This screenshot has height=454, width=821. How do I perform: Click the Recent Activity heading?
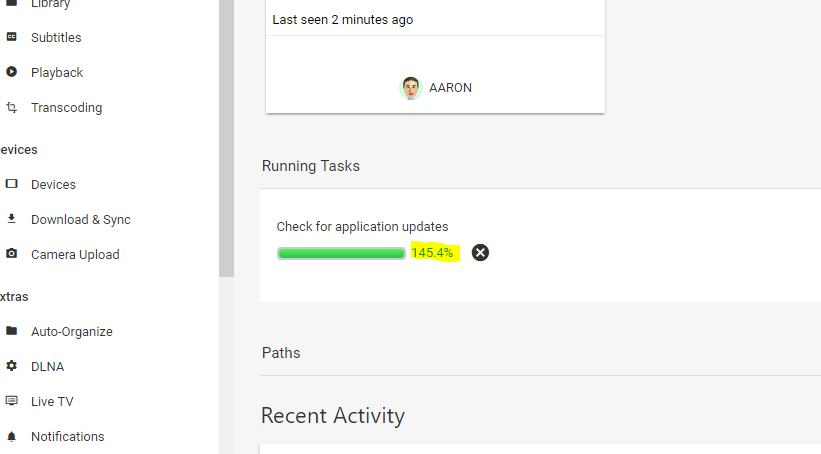(333, 416)
